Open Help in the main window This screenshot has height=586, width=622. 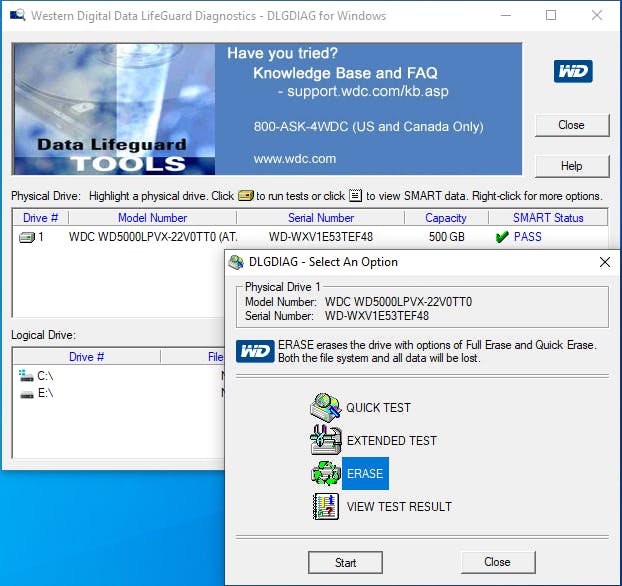[571, 166]
